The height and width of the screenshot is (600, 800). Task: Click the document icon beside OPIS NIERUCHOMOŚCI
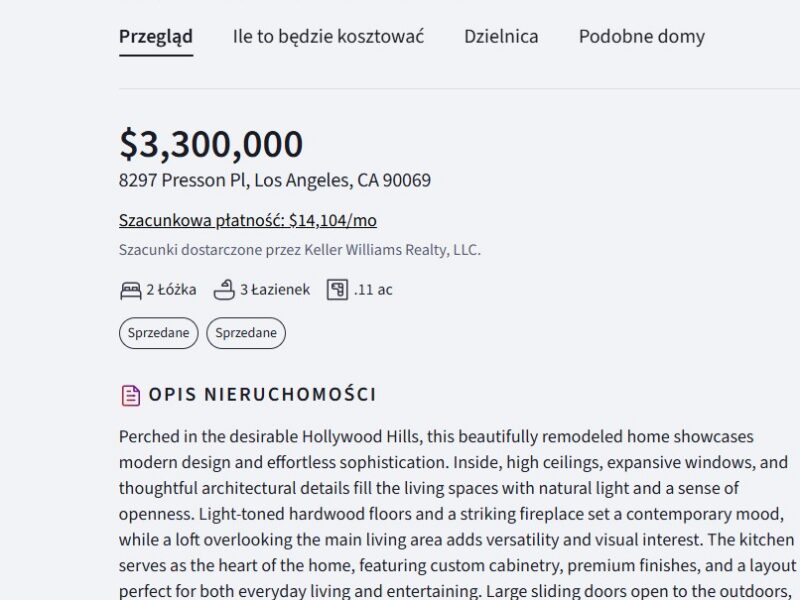(130, 394)
